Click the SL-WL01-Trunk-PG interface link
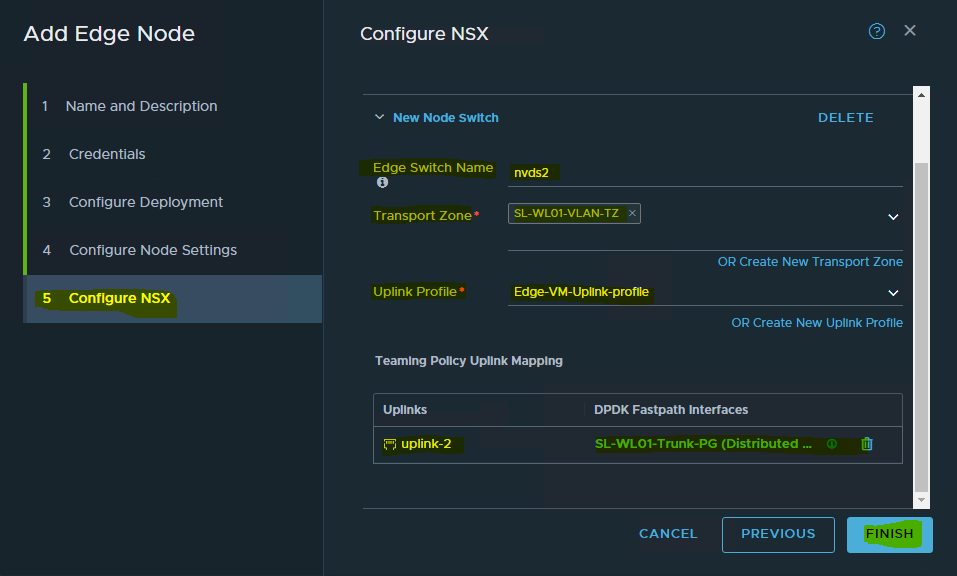The height and width of the screenshot is (576, 957). tap(703, 444)
